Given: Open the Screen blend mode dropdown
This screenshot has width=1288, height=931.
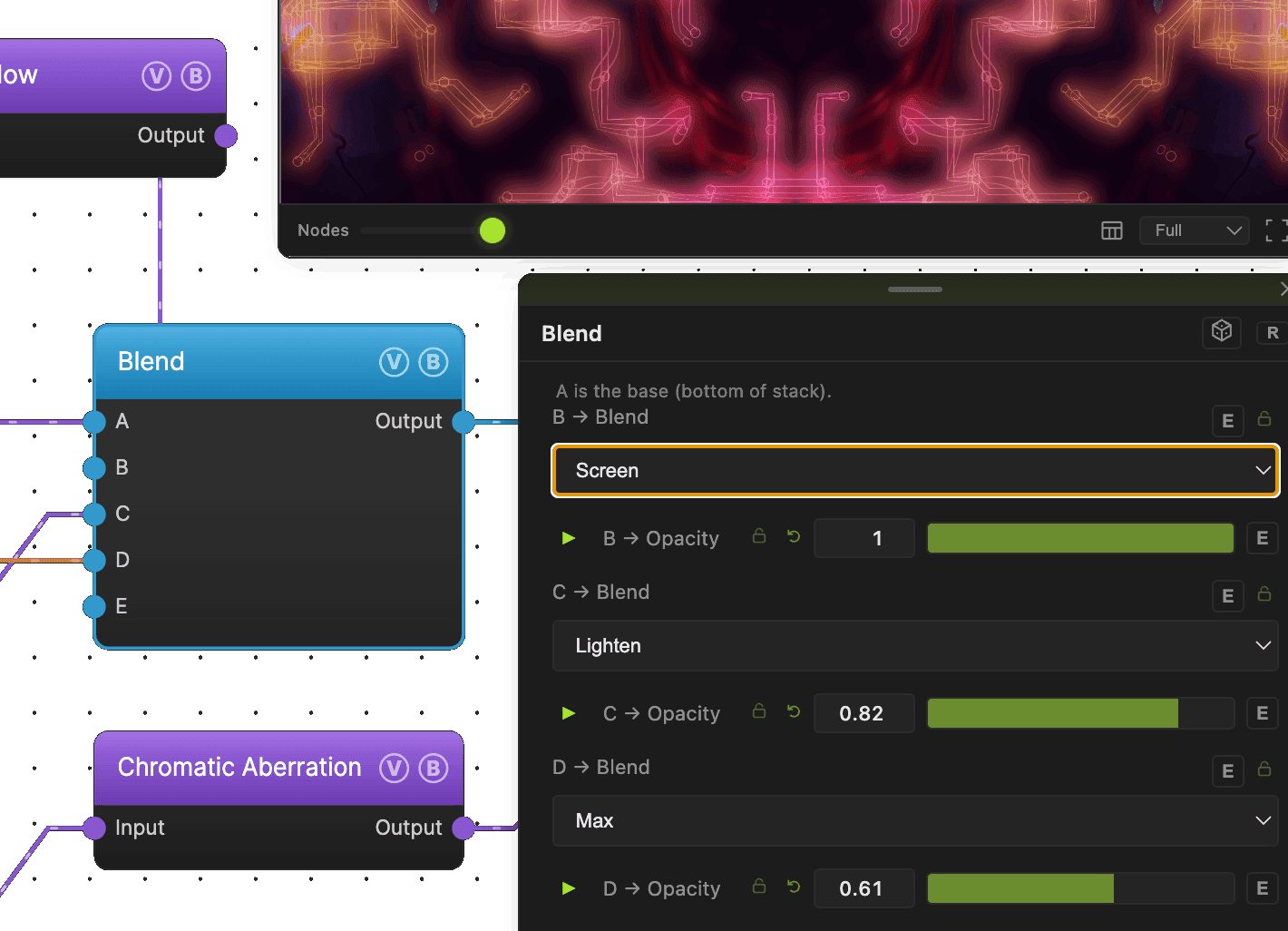Looking at the screenshot, I should point(915,470).
